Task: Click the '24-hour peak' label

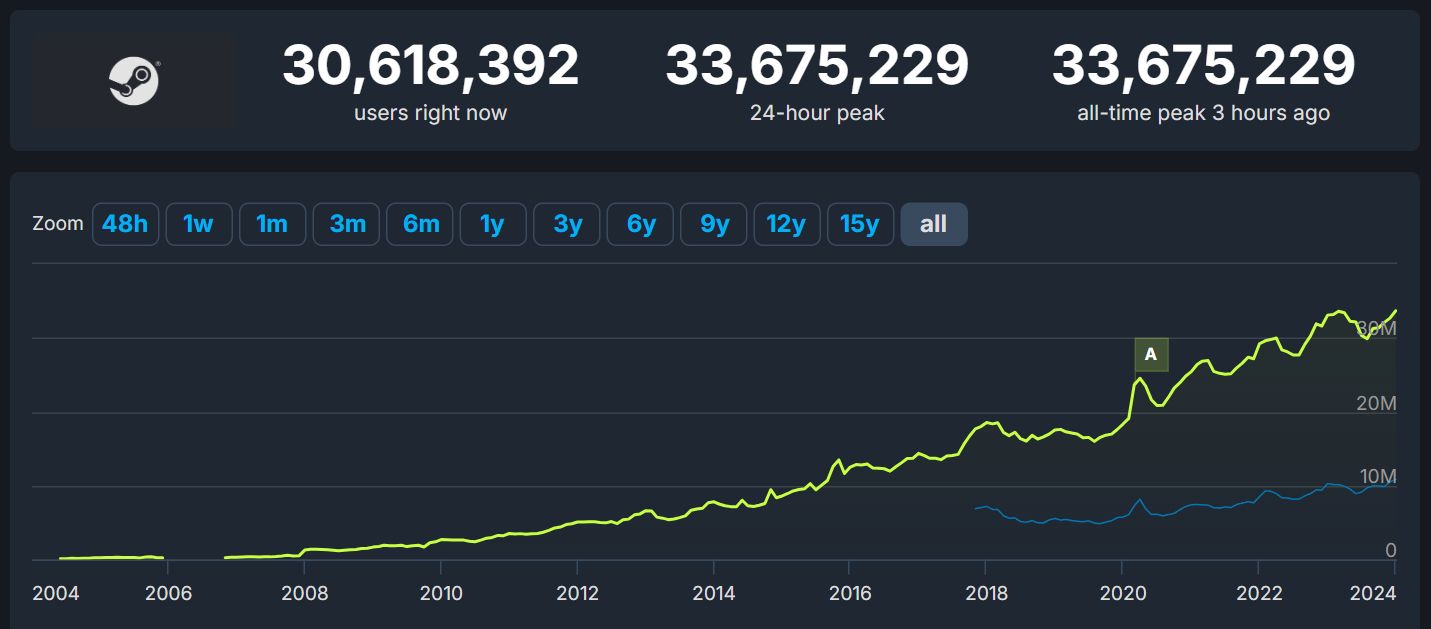Action: click(x=817, y=113)
